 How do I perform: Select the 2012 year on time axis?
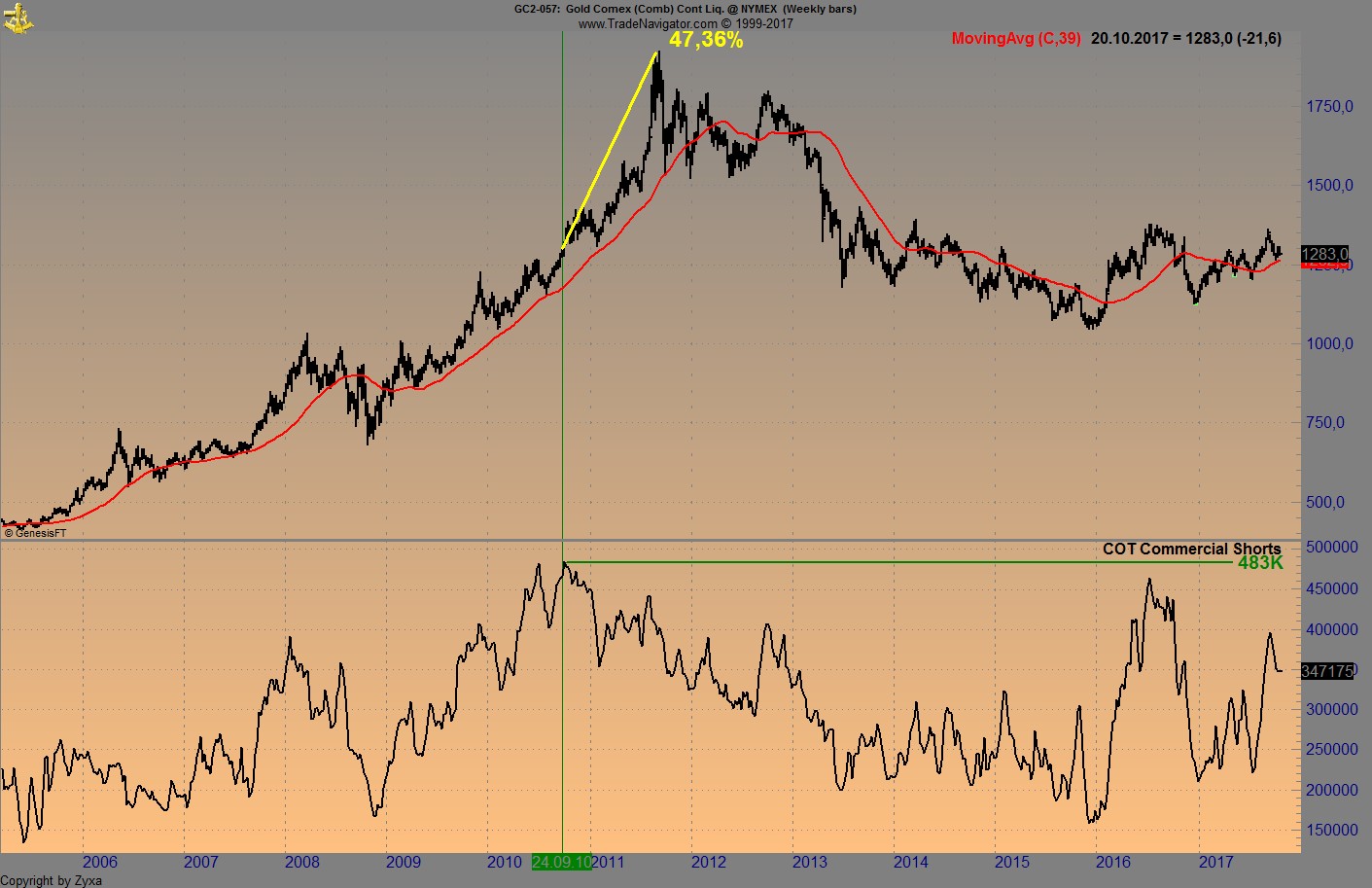(709, 863)
